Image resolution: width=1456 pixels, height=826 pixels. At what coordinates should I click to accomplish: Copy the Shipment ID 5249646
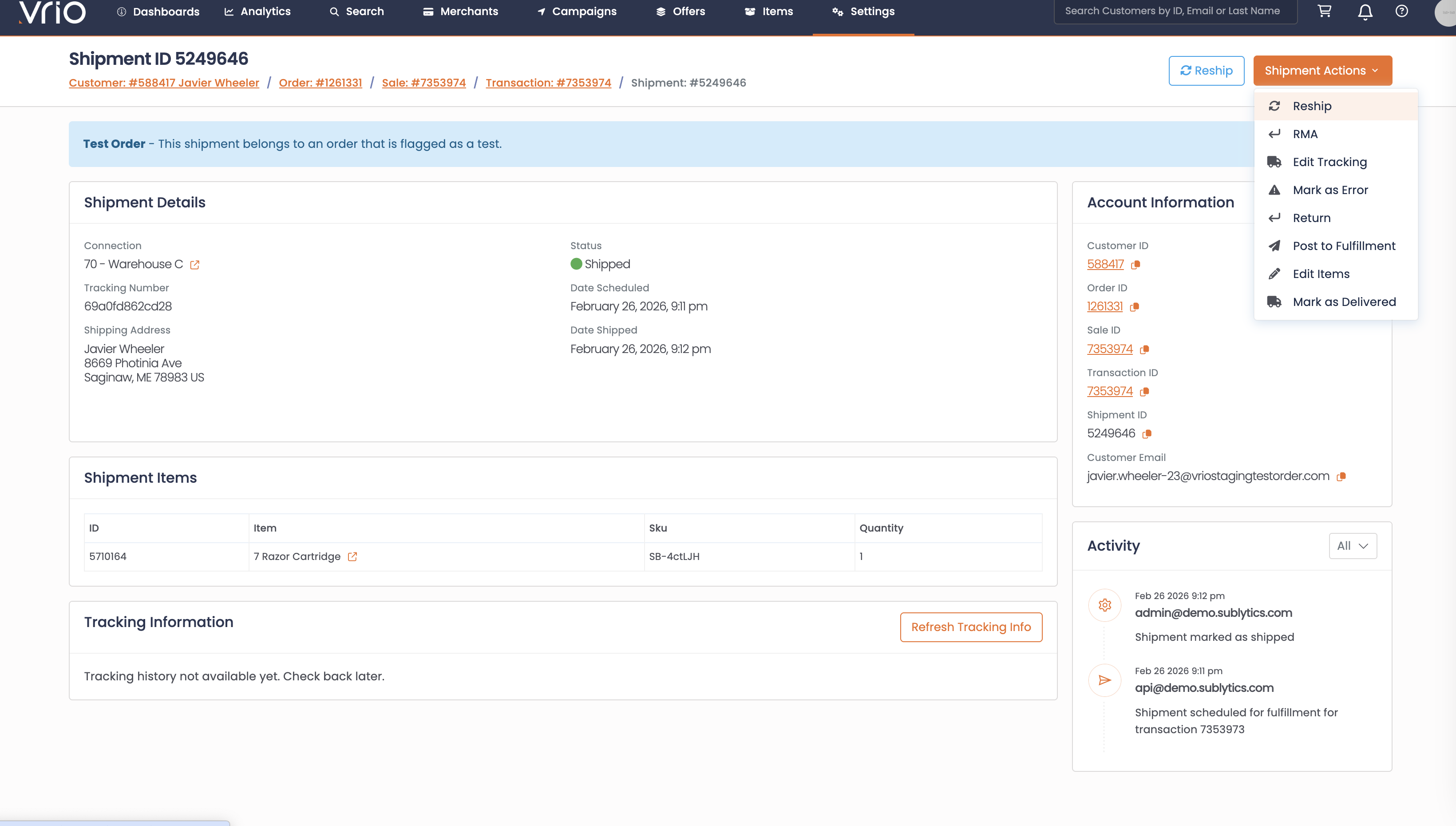click(x=1147, y=434)
